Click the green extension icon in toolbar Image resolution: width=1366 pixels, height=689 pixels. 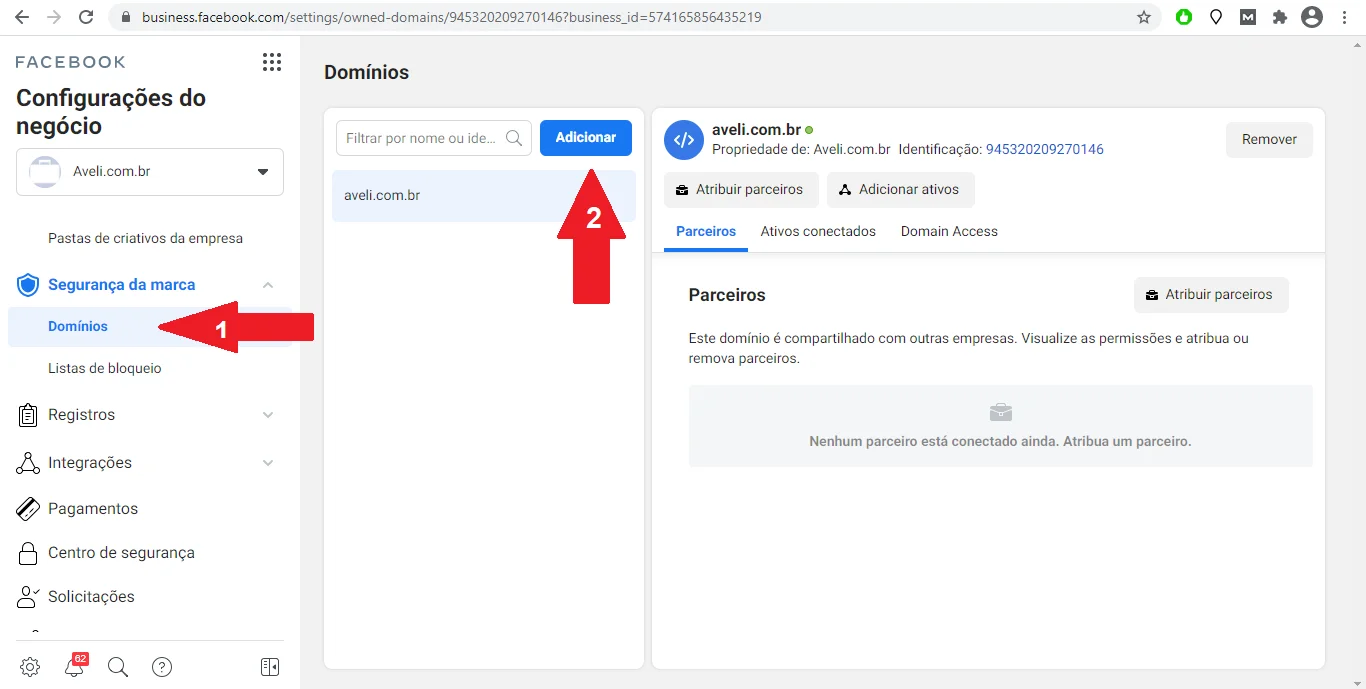coord(1184,17)
